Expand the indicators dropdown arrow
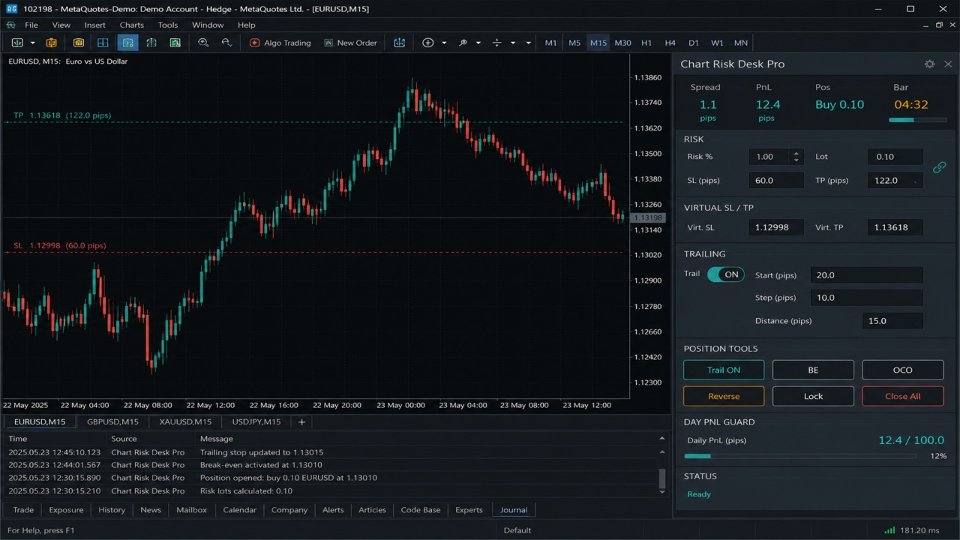Viewport: 960px width, 540px height. coord(478,43)
